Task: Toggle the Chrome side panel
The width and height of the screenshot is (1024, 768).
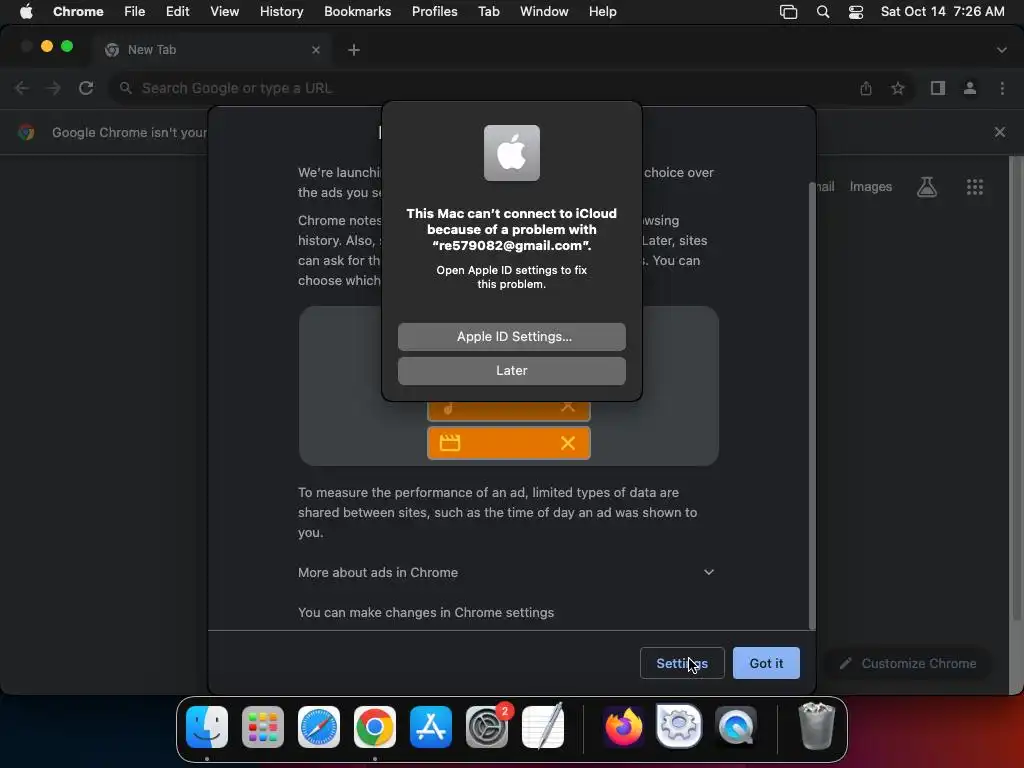Action: pos(938,88)
